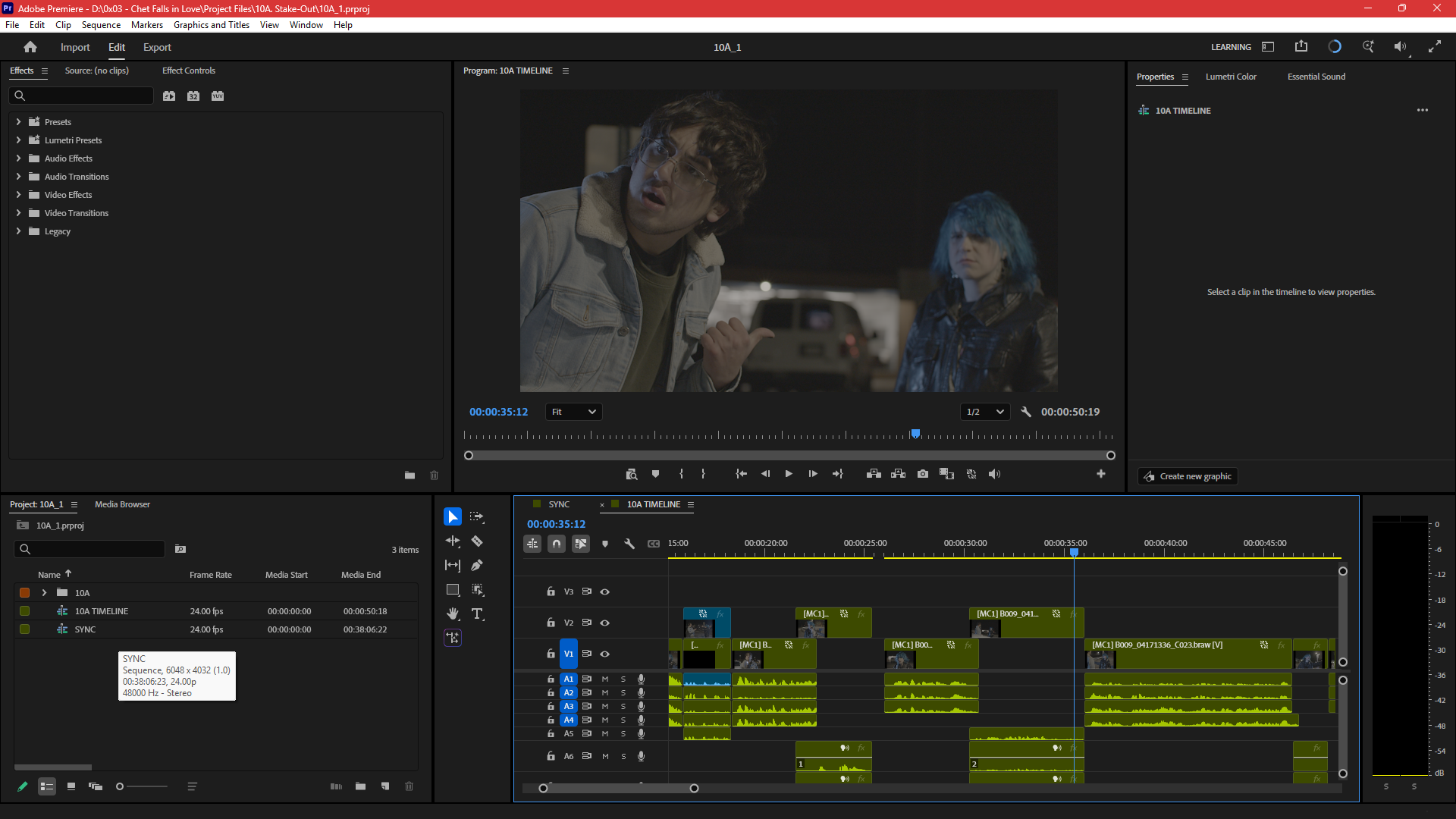Expand Audio Transitions folder
Screen dimensions: 1456x819
[18, 176]
